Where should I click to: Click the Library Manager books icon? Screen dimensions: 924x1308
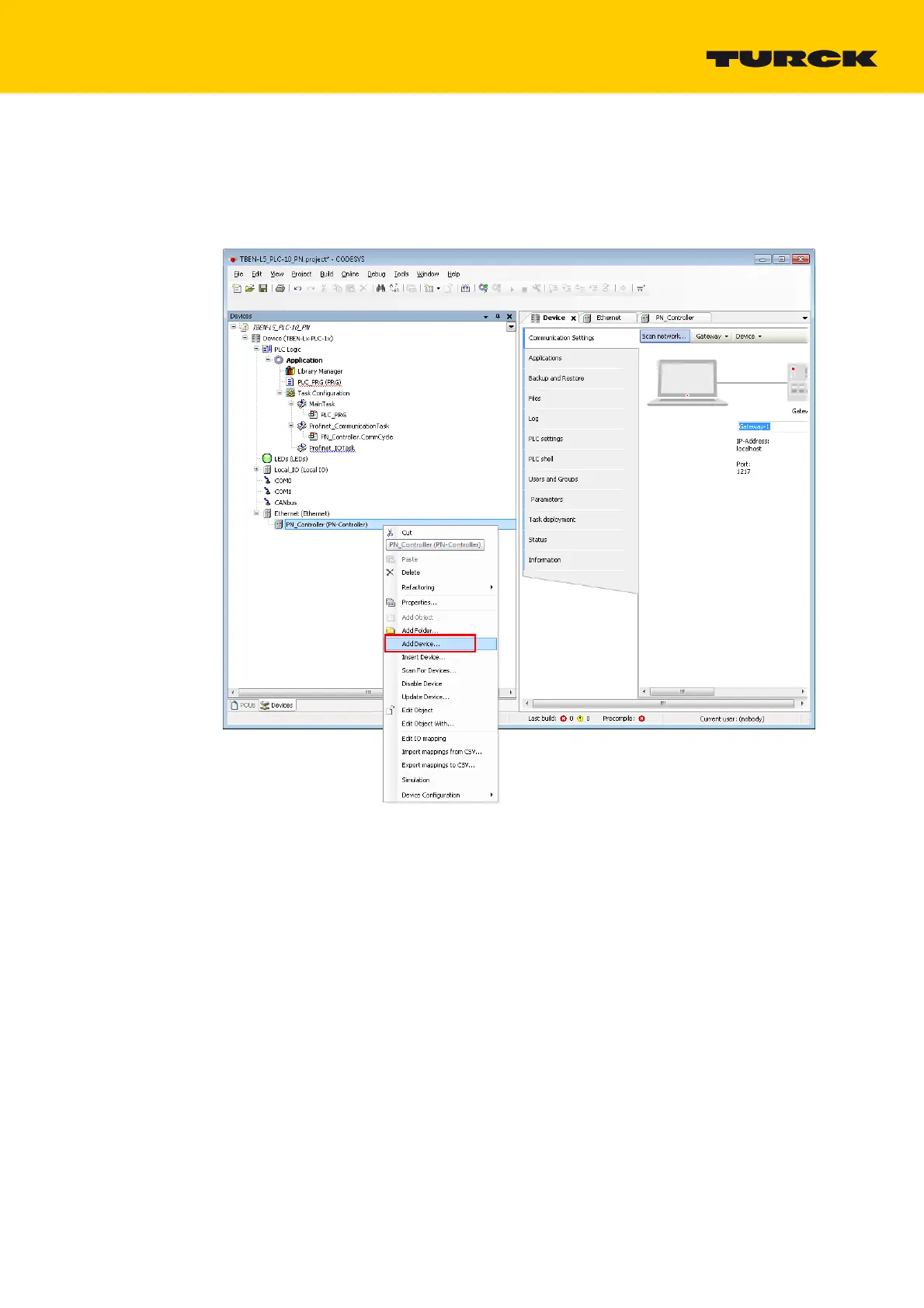tap(290, 371)
